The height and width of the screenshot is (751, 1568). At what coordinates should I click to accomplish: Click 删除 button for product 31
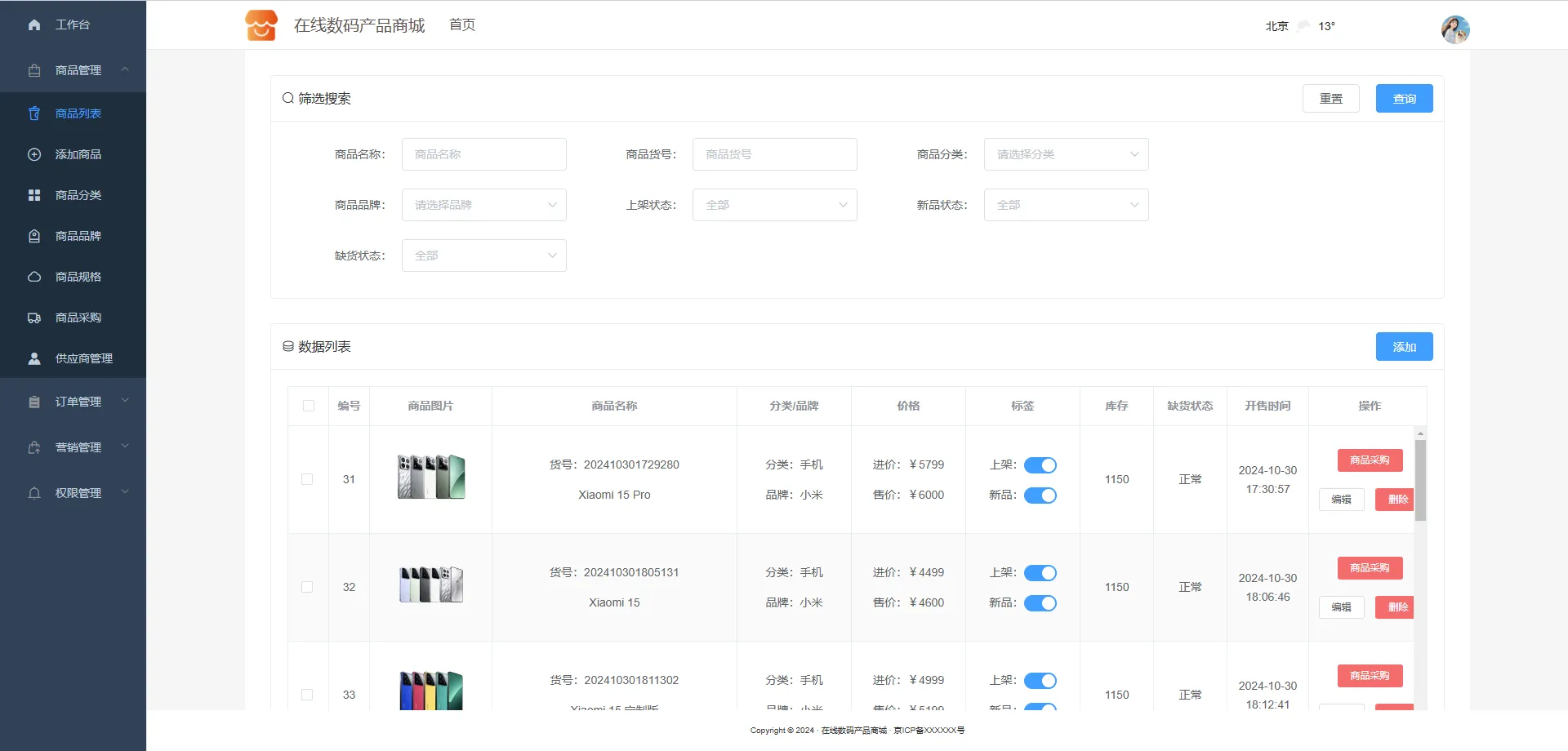(x=1396, y=500)
